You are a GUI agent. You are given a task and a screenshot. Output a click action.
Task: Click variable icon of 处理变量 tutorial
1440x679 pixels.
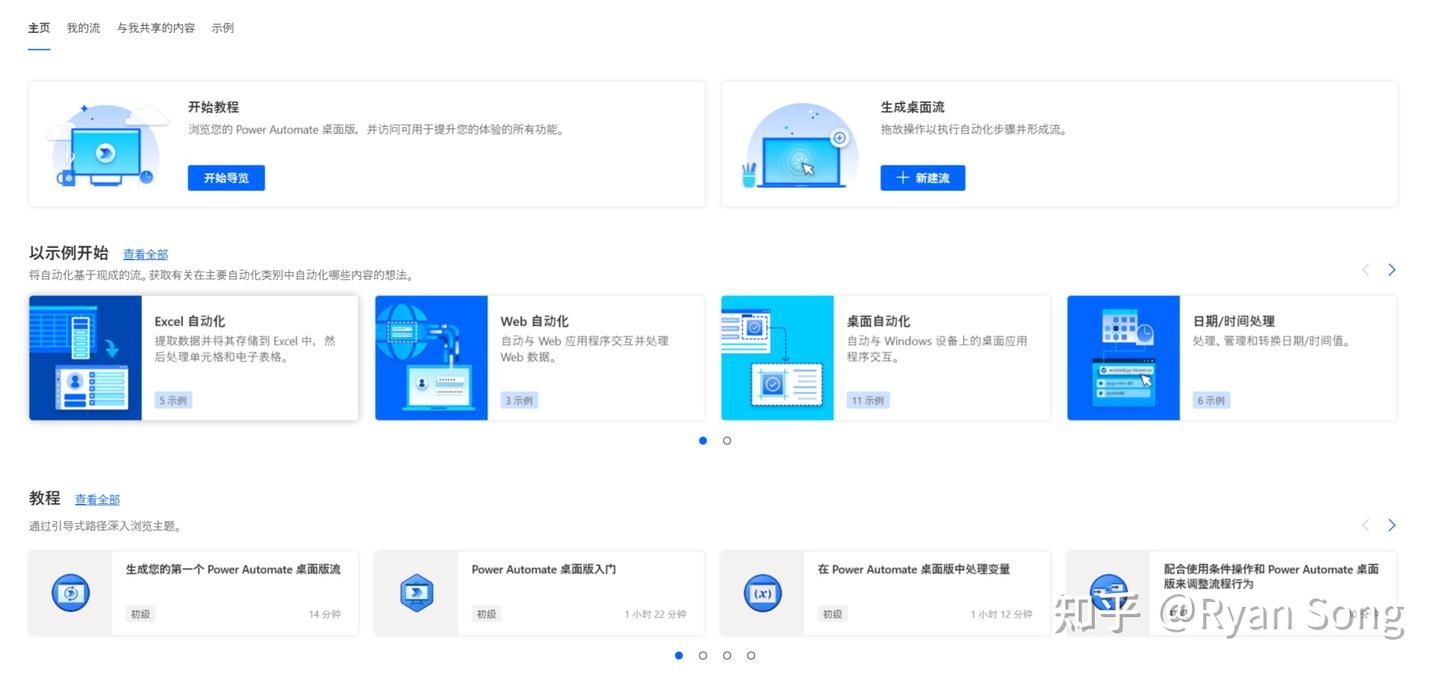tap(763, 593)
